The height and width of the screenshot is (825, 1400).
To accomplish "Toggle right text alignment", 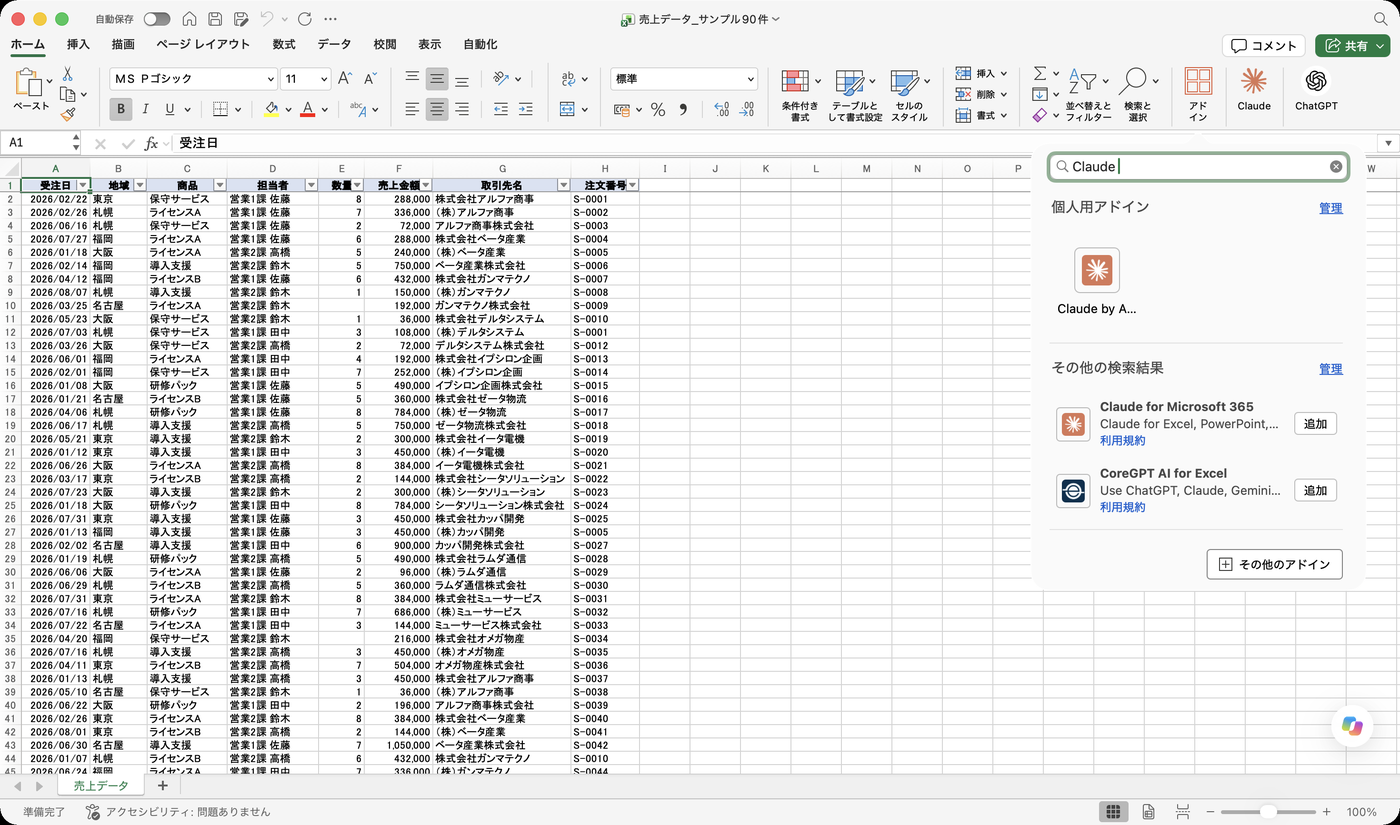I will coord(461,109).
